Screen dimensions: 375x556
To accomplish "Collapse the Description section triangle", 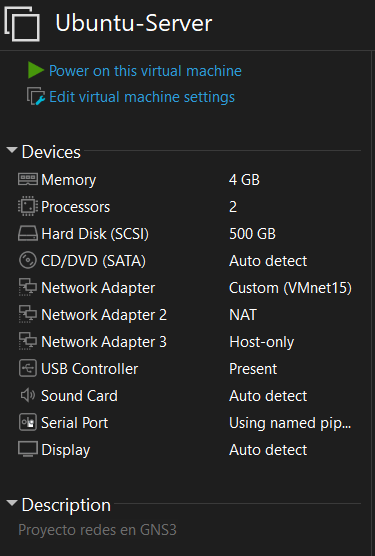I will click(x=12, y=503).
